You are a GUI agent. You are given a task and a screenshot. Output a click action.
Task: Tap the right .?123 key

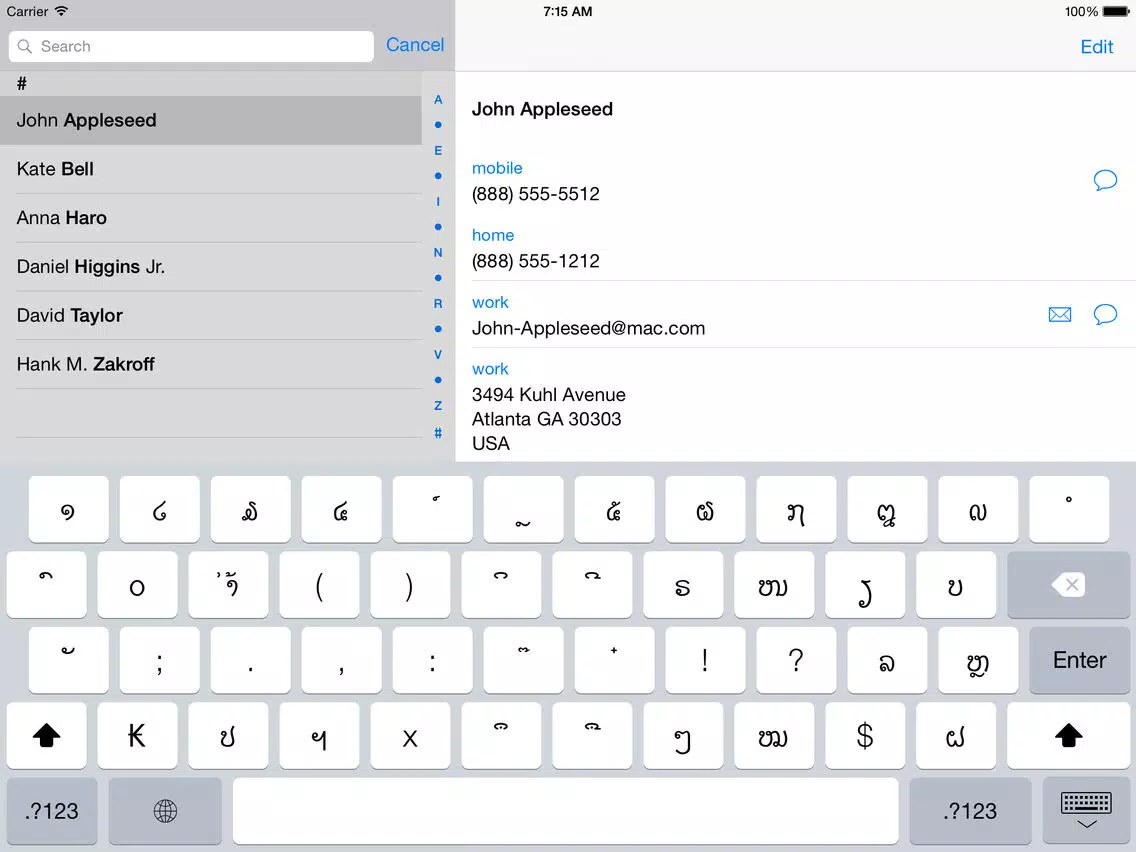(970, 811)
